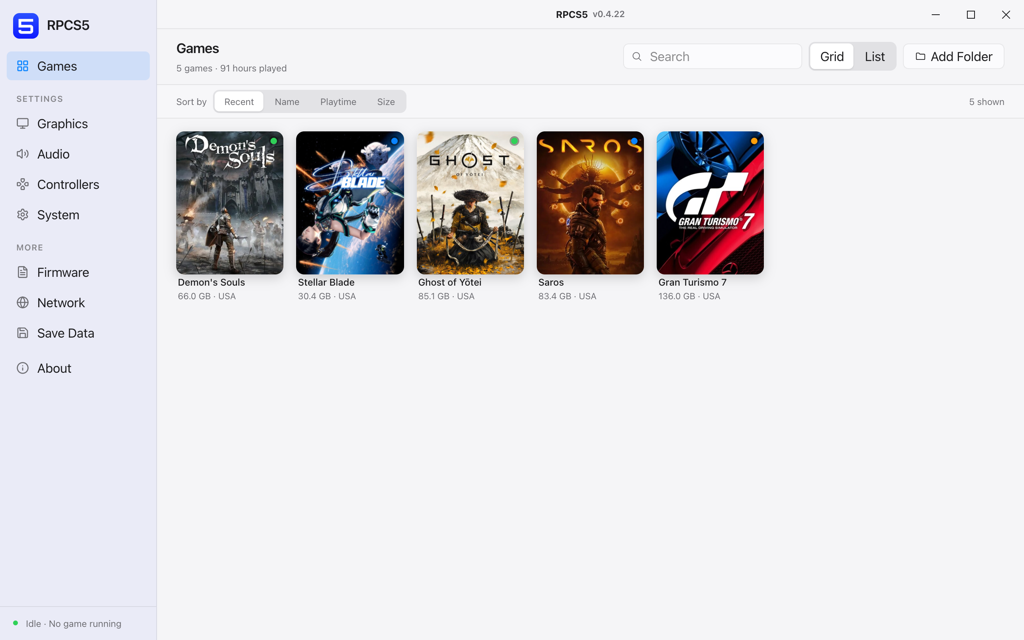This screenshot has width=1024, height=640.
Task: Click the Network globe icon
Action: 23,302
